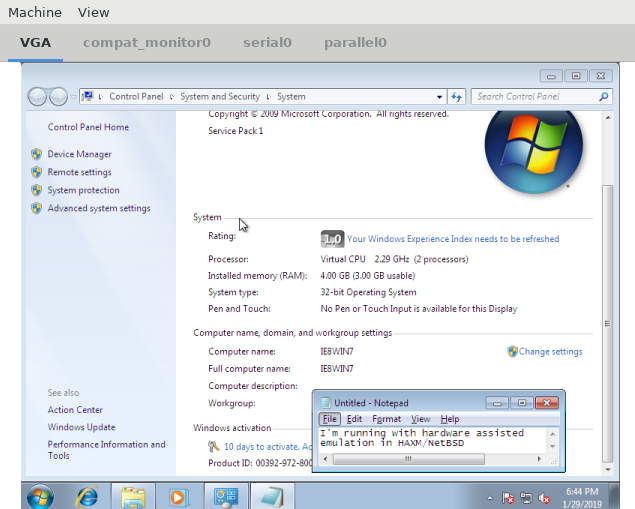The width and height of the screenshot is (635, 509).
Task: Switch to the compat_monitor0 tab
Action: 147,43
